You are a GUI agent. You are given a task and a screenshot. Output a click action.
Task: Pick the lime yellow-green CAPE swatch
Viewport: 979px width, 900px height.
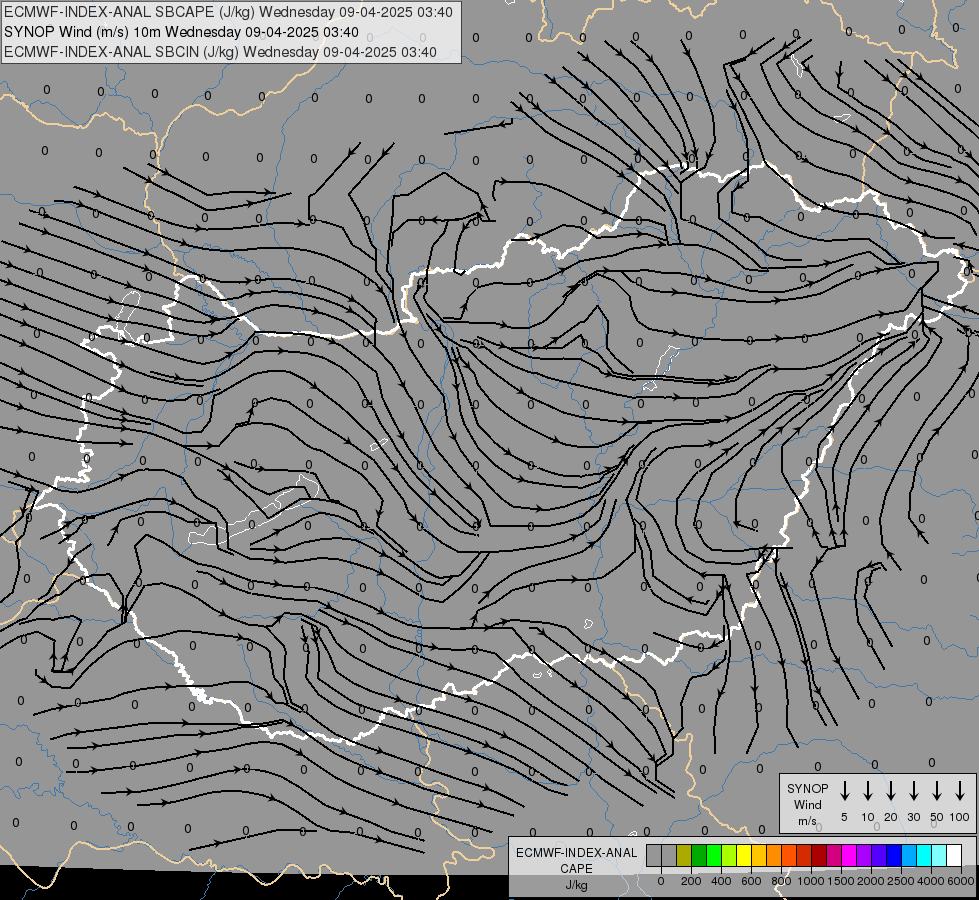(729, 855)
